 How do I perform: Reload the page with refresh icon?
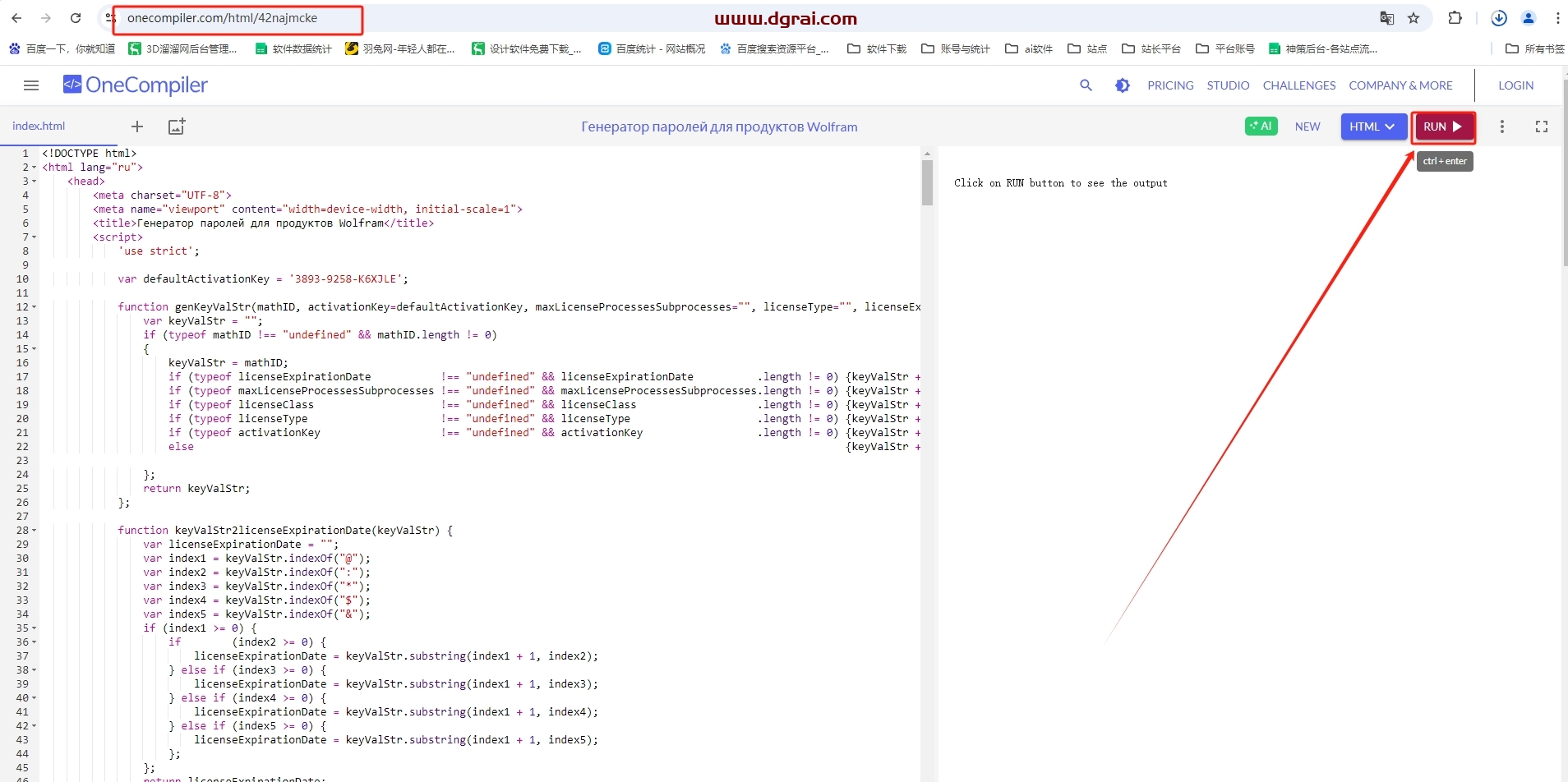coord(76,18)
